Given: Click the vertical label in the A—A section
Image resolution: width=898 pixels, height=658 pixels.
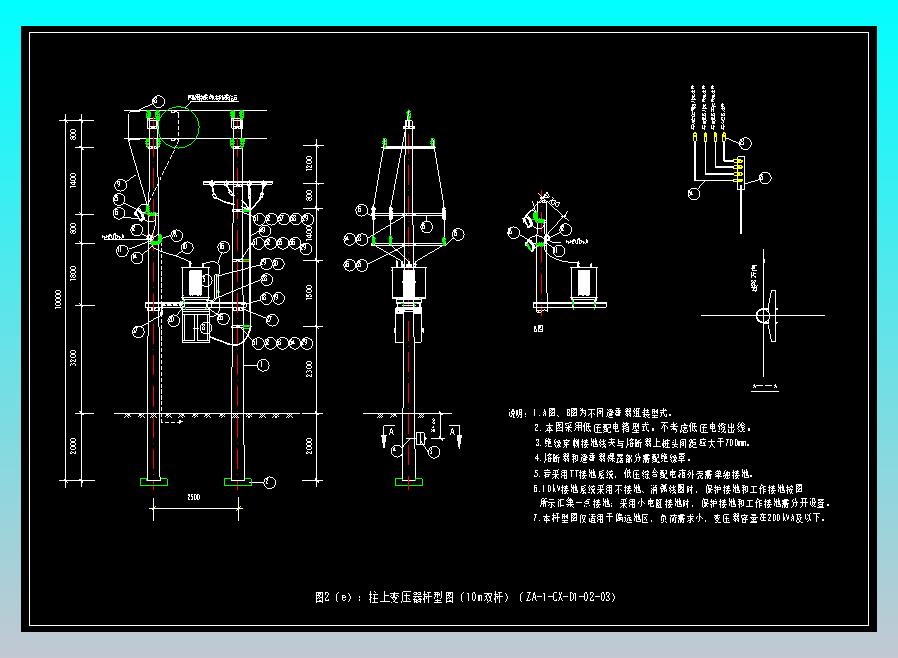Looking at the screenshot, I should tap(754, 278).
